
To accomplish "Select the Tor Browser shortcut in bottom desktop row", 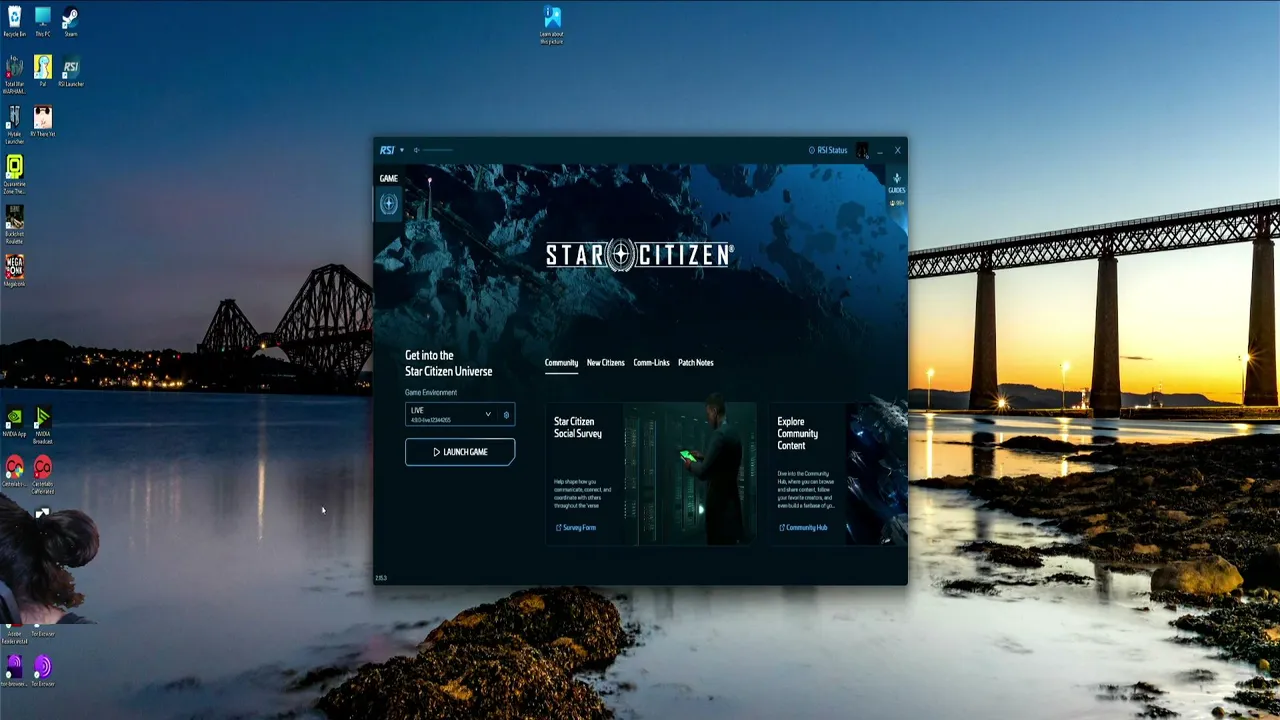I will coord(43,671).
